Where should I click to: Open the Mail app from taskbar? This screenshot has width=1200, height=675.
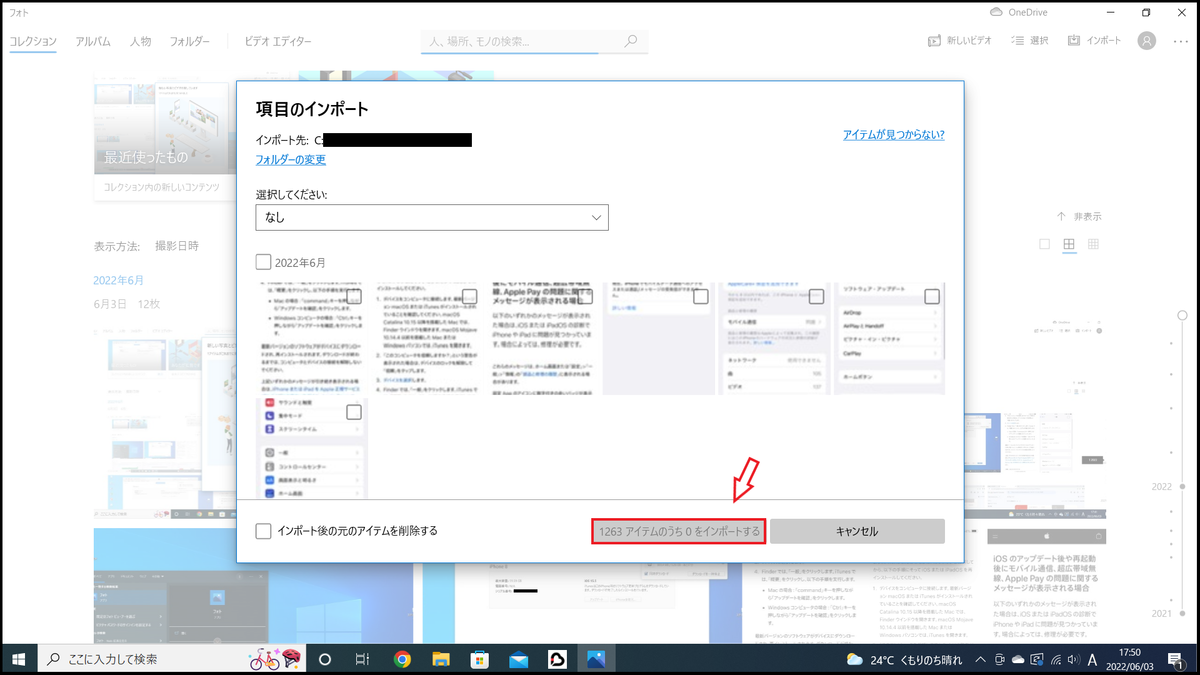[x=519, y=659]
